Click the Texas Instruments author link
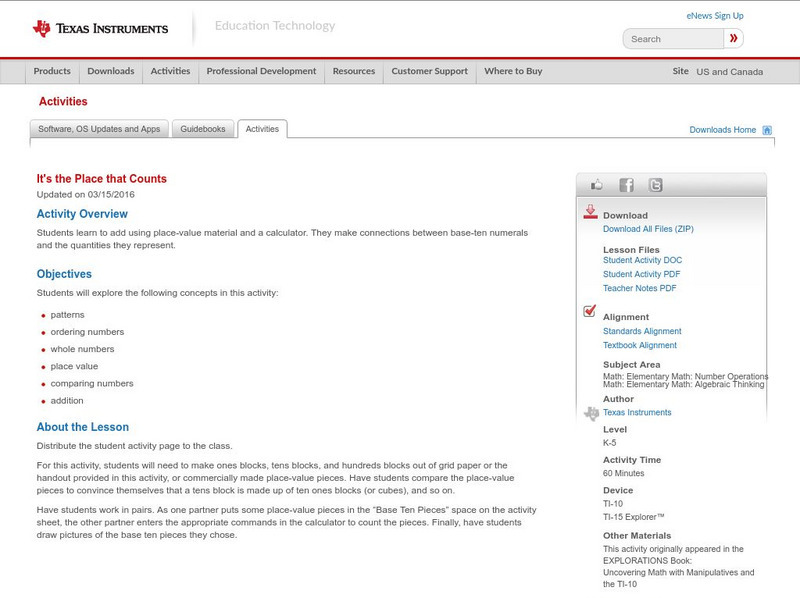Image resolution: width=800 pixels, height=598 pixels. pyautogui.click(x=637, y=412)
